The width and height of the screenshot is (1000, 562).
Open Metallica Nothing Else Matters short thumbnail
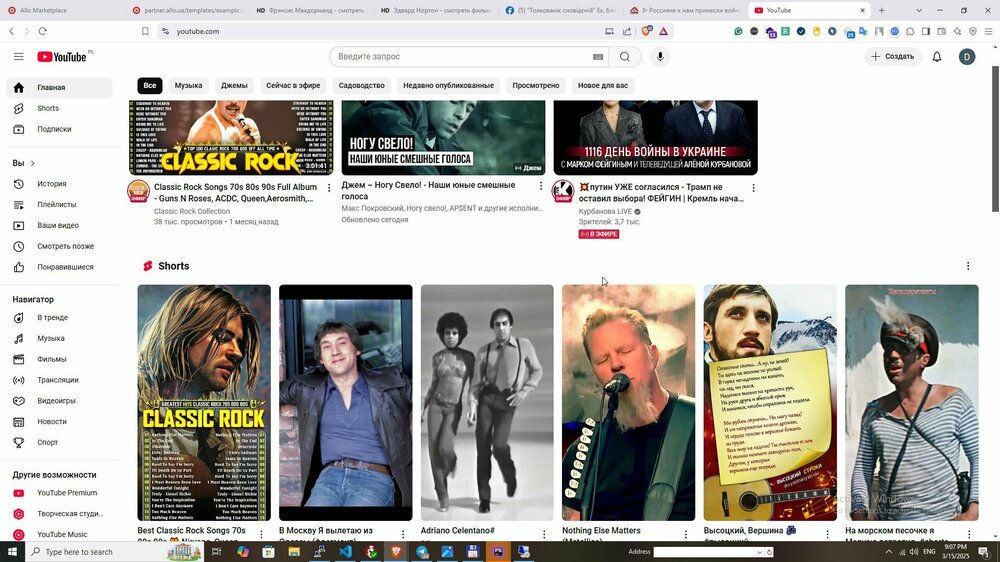[628, 403]
